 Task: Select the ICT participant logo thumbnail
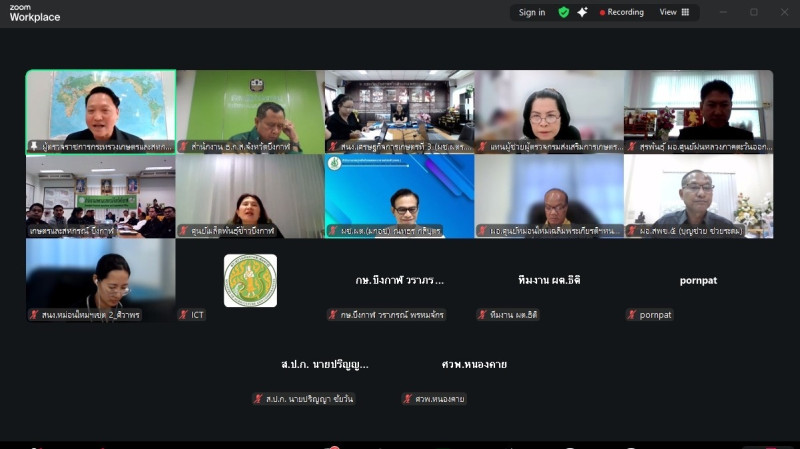[x=251, y=281]
